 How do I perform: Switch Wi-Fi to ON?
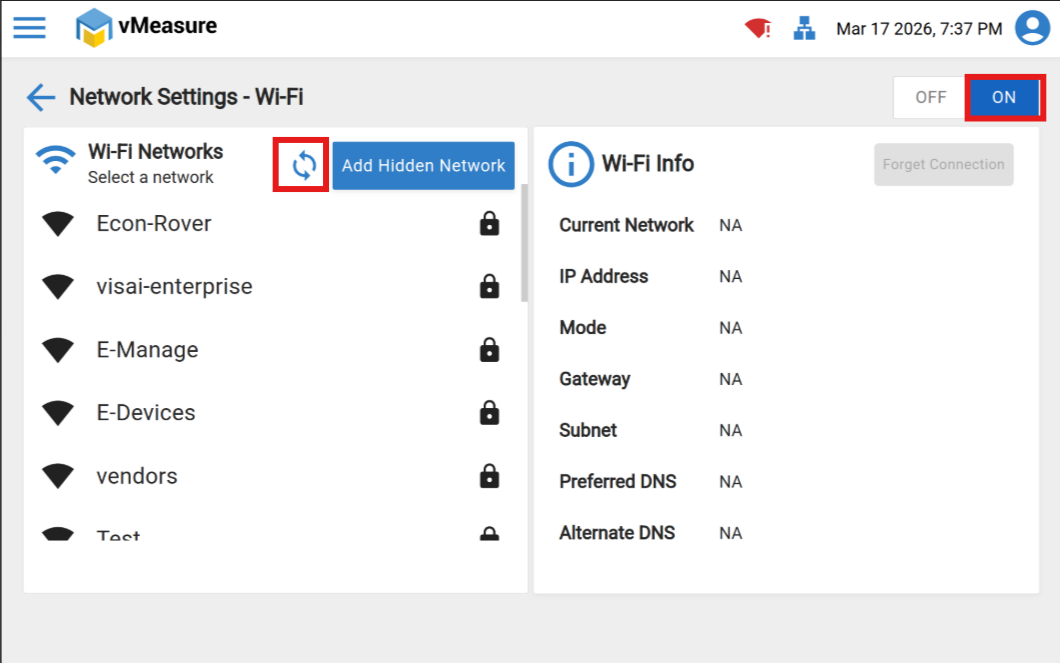point(1004,97)
